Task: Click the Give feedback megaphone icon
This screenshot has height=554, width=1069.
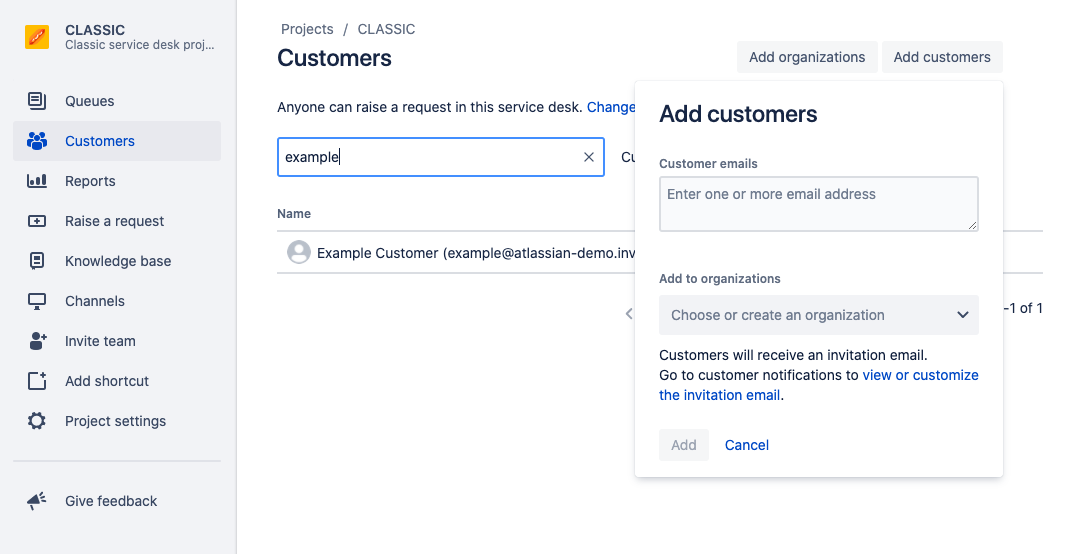Action: point(37,501)
